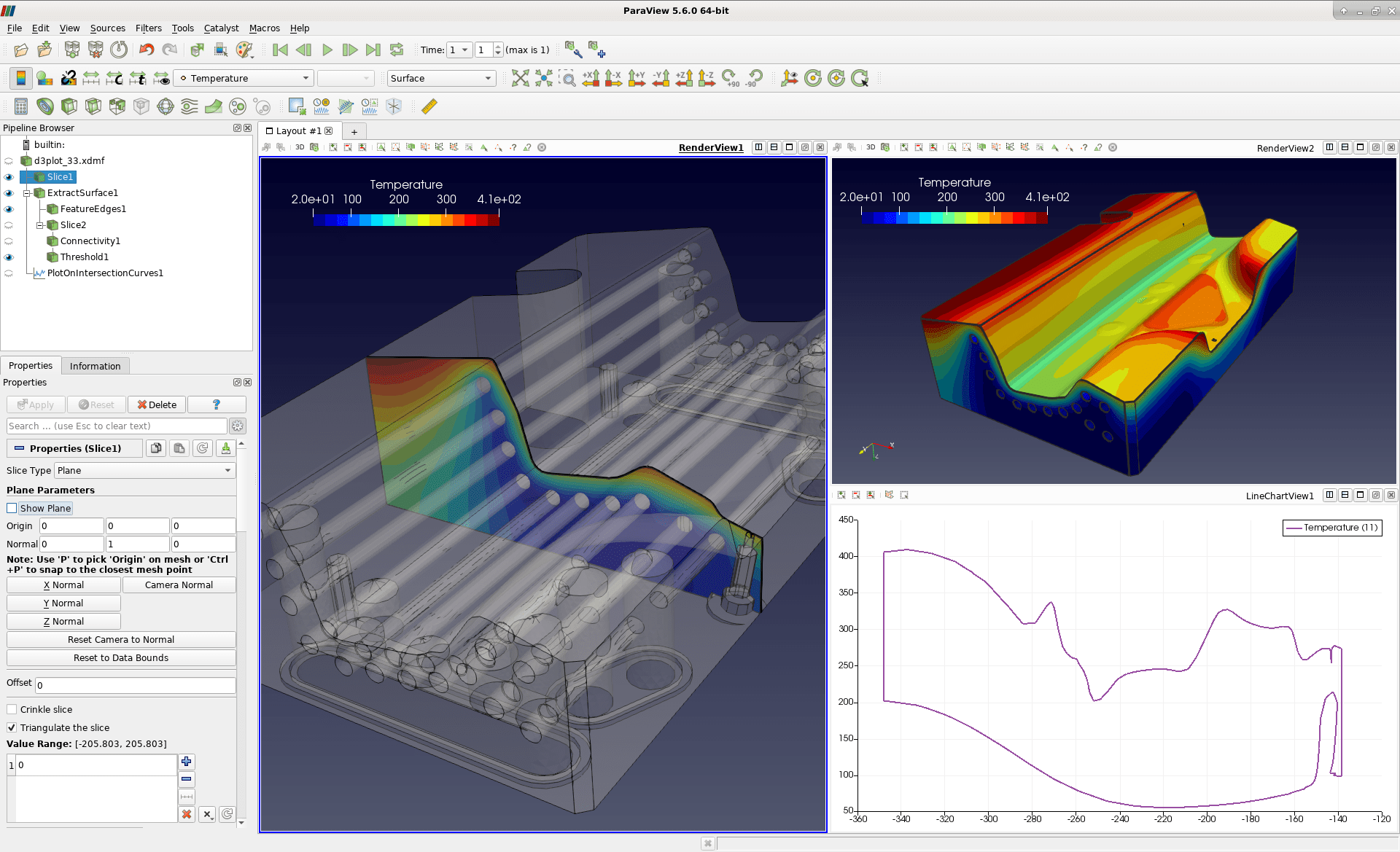Click the Zoom to Box icon
This screenshot has height=852, width=1400.
click(x=567, y=78)
